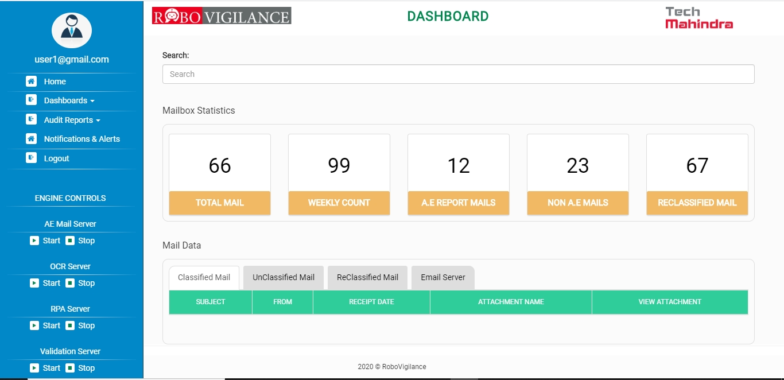Click the Reclassified Mail statistics card
Viewport: 784px width, 380px height.
pyautogui.click(x=697, y=174)
